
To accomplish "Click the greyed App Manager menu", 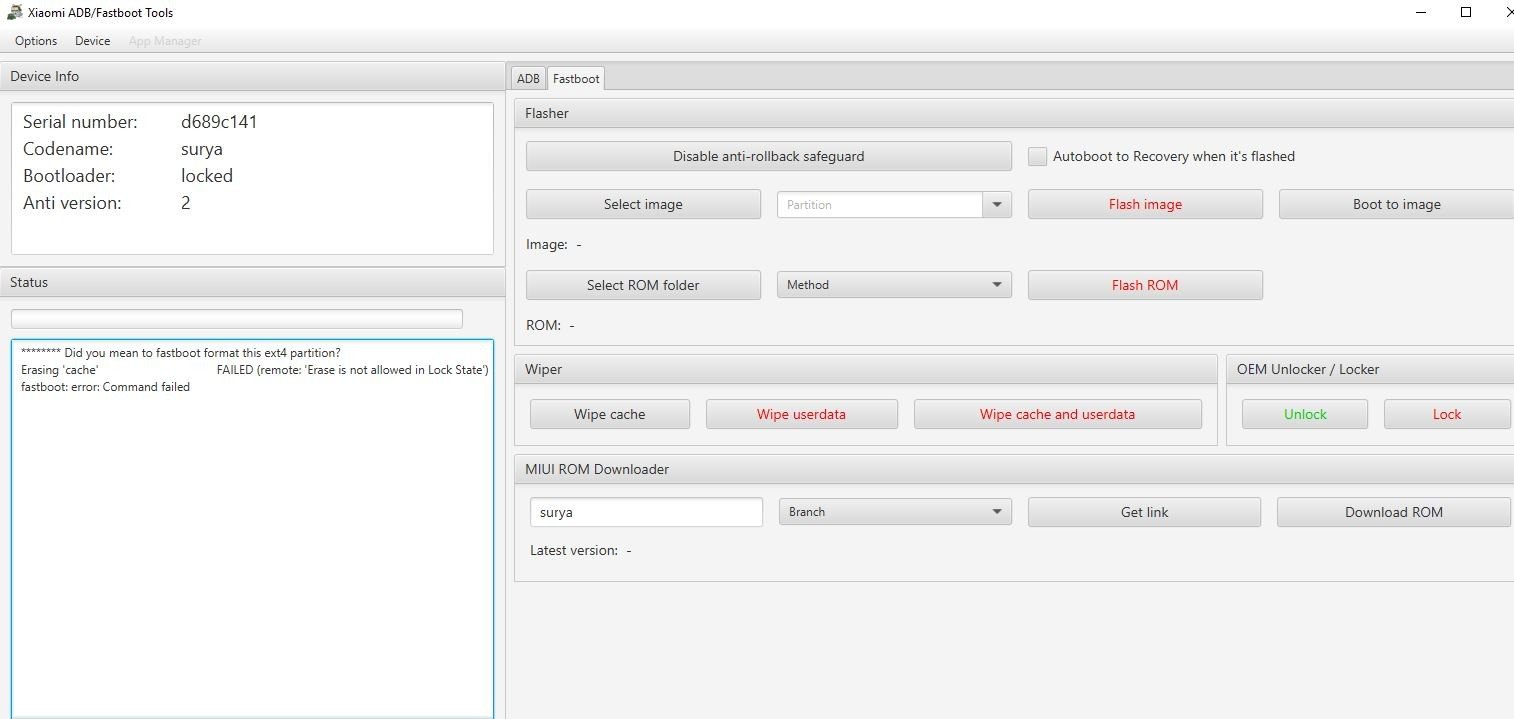I will click(165, 41).
